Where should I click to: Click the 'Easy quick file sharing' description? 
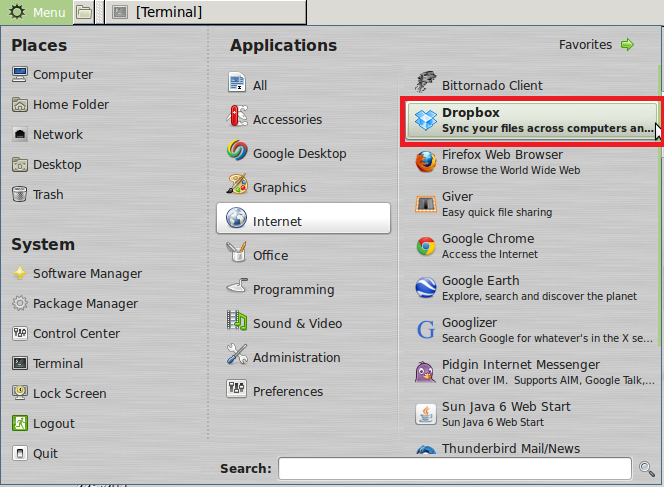497,212
